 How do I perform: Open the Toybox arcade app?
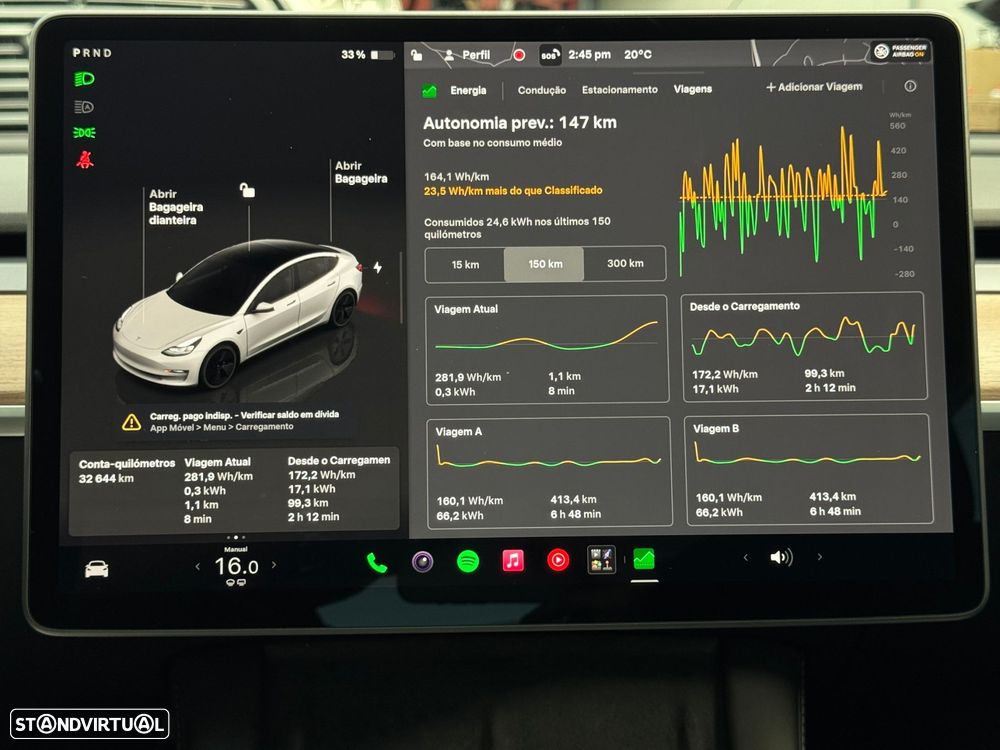point(601,559)
